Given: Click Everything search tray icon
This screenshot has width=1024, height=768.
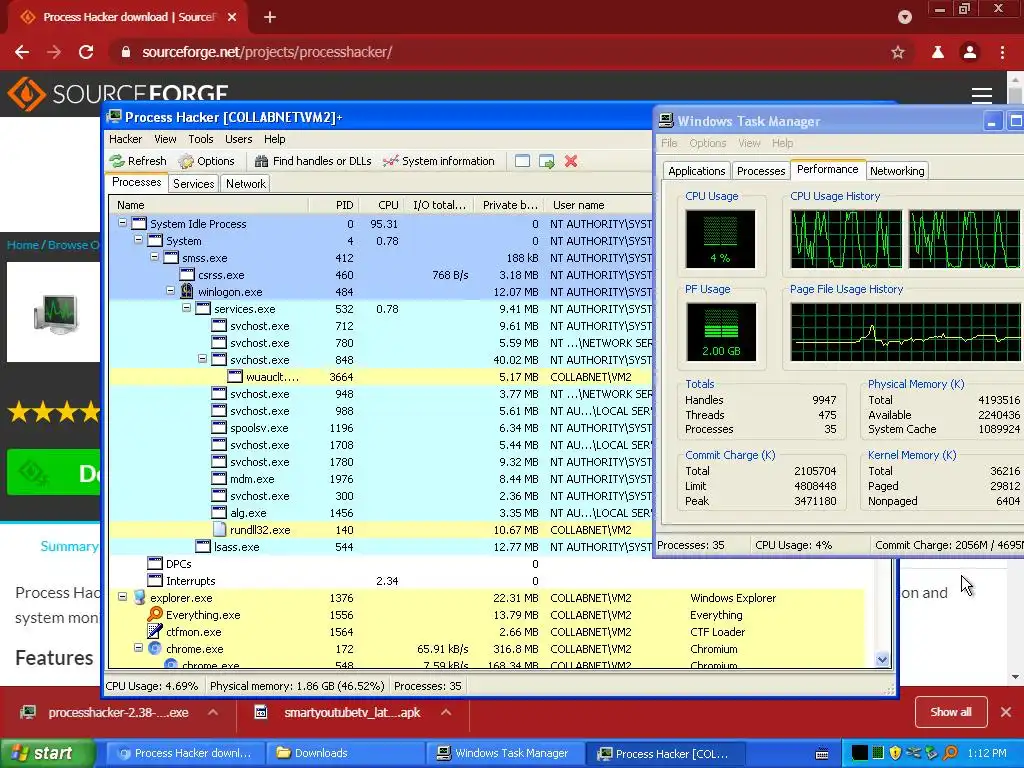Looking at the screenshot, I should (x=951, y=753).
